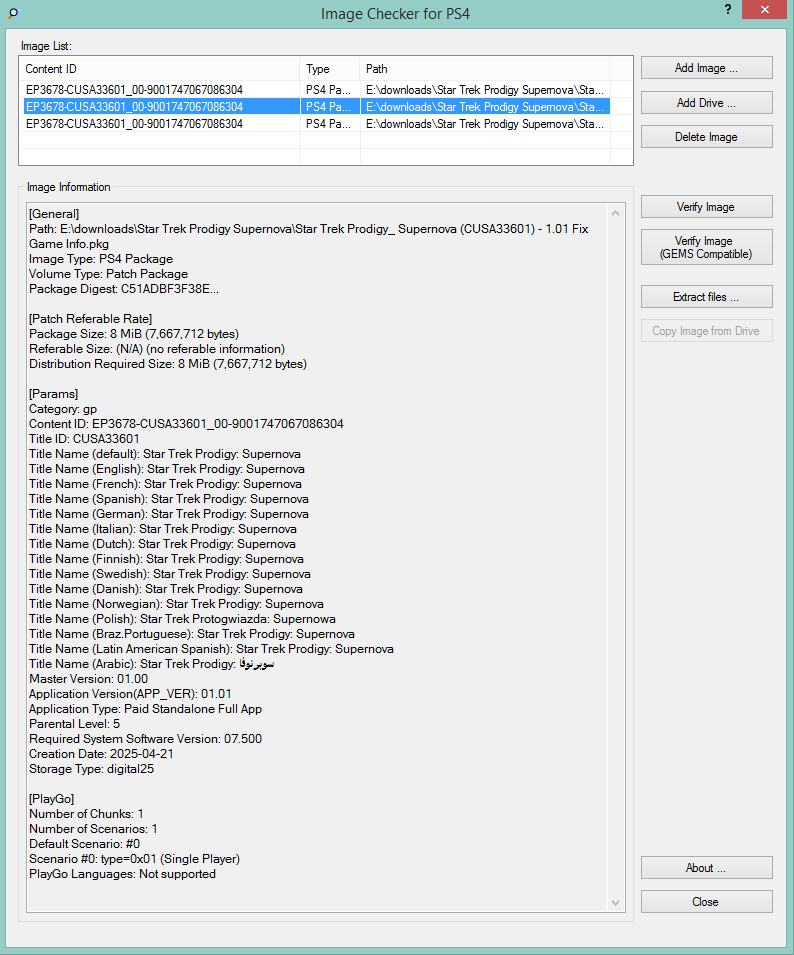Click the 'Parental Level: 5' line
This screenshot has height=955, width=794.
point(74,724)
